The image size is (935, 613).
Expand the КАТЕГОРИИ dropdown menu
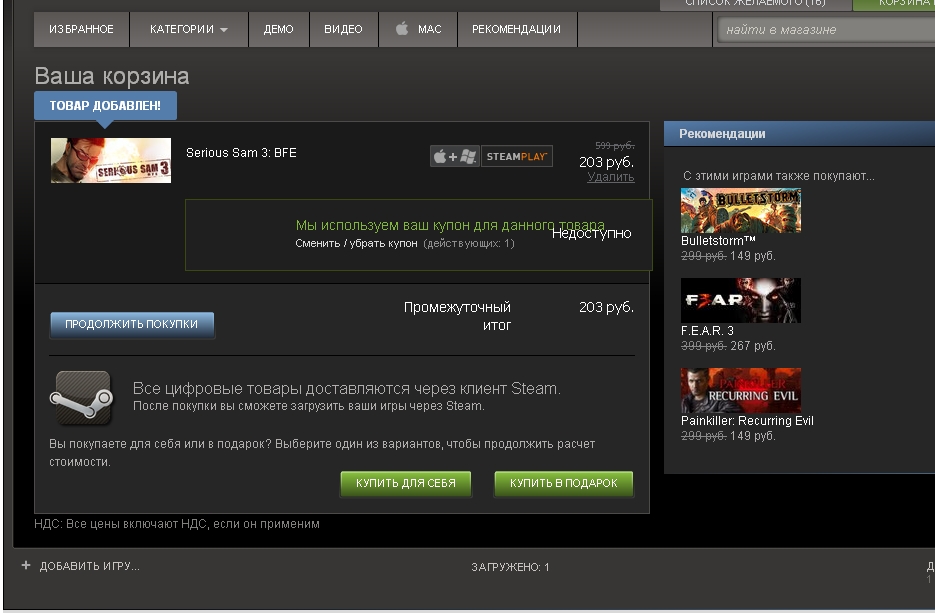189,29
